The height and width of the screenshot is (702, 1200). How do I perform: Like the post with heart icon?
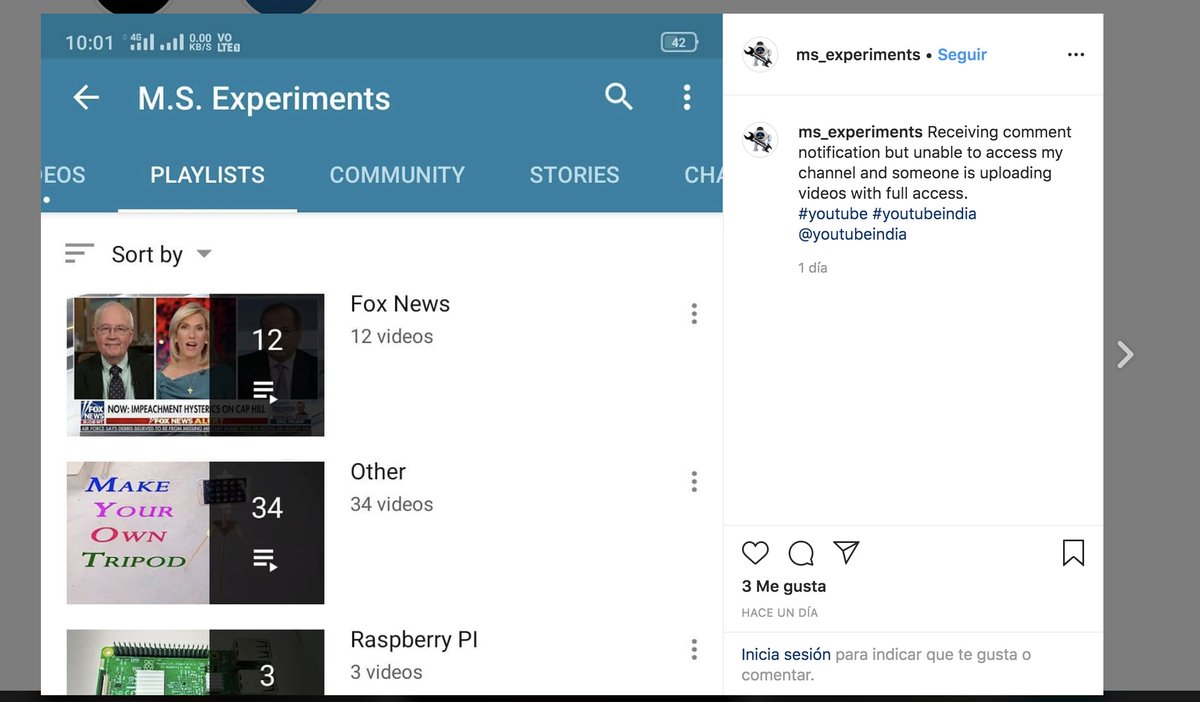click(x=756, y=553)
